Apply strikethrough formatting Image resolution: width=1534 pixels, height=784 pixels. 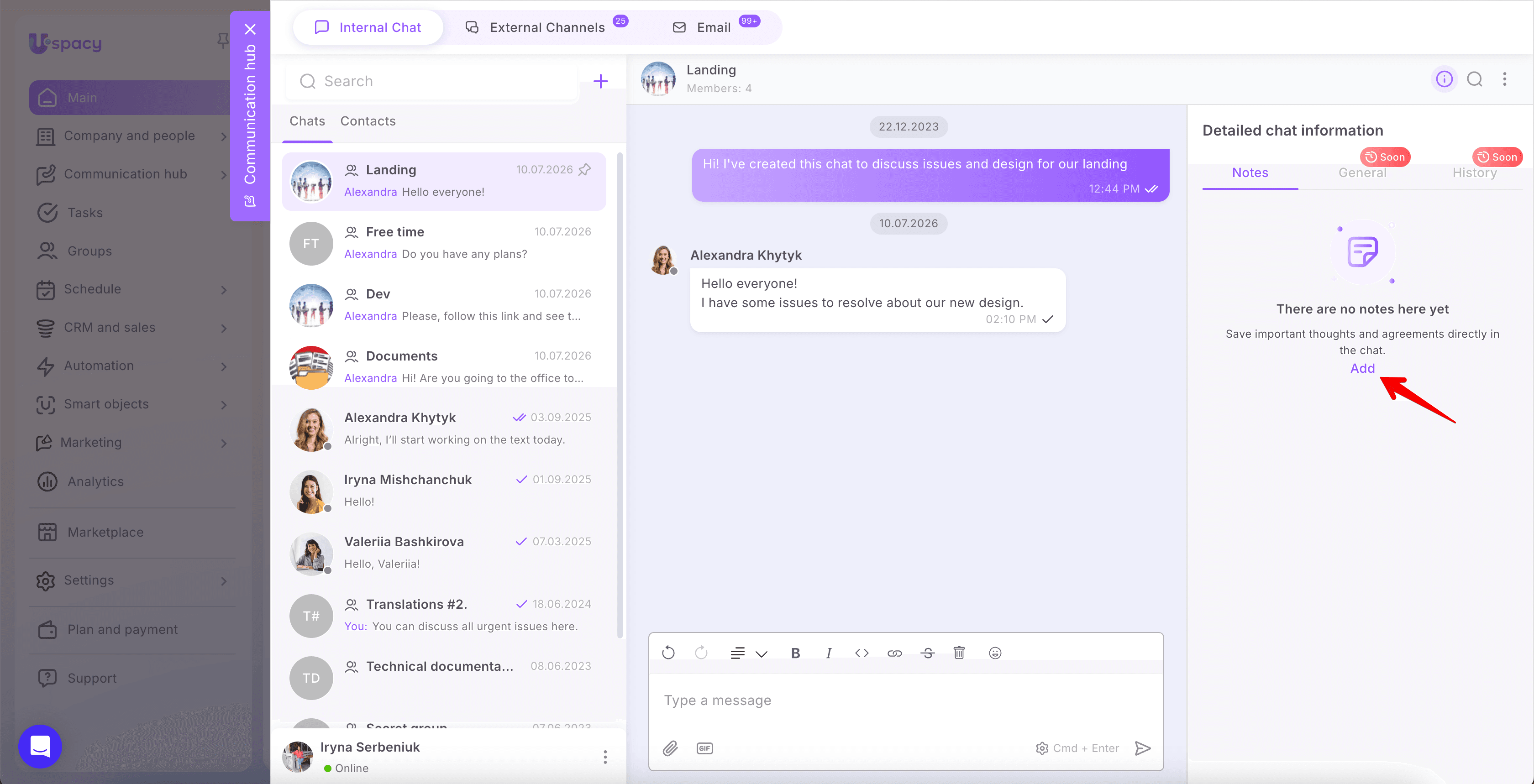pyautogui.click(x=928, y=653)
